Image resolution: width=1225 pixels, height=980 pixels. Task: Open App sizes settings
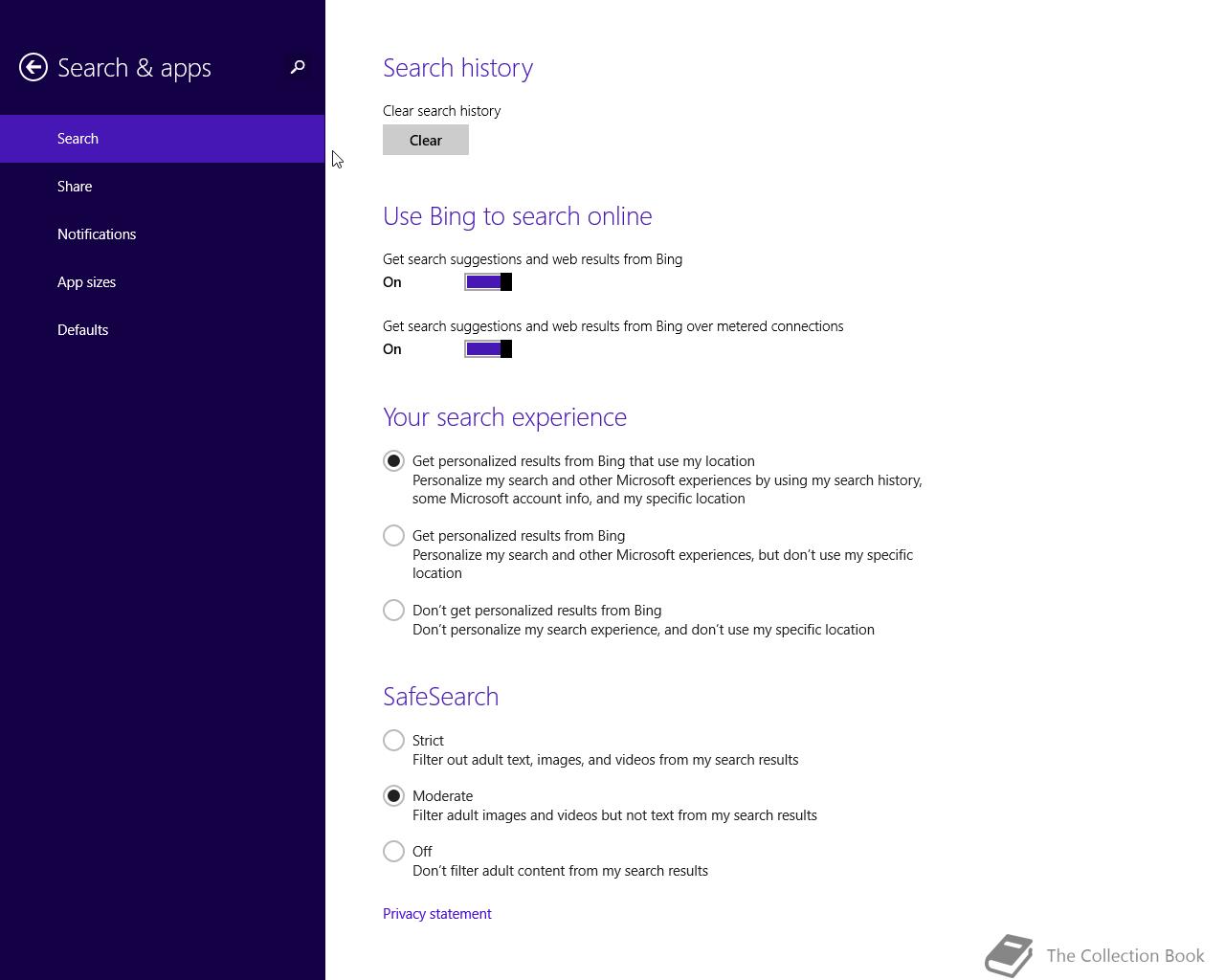162,282
